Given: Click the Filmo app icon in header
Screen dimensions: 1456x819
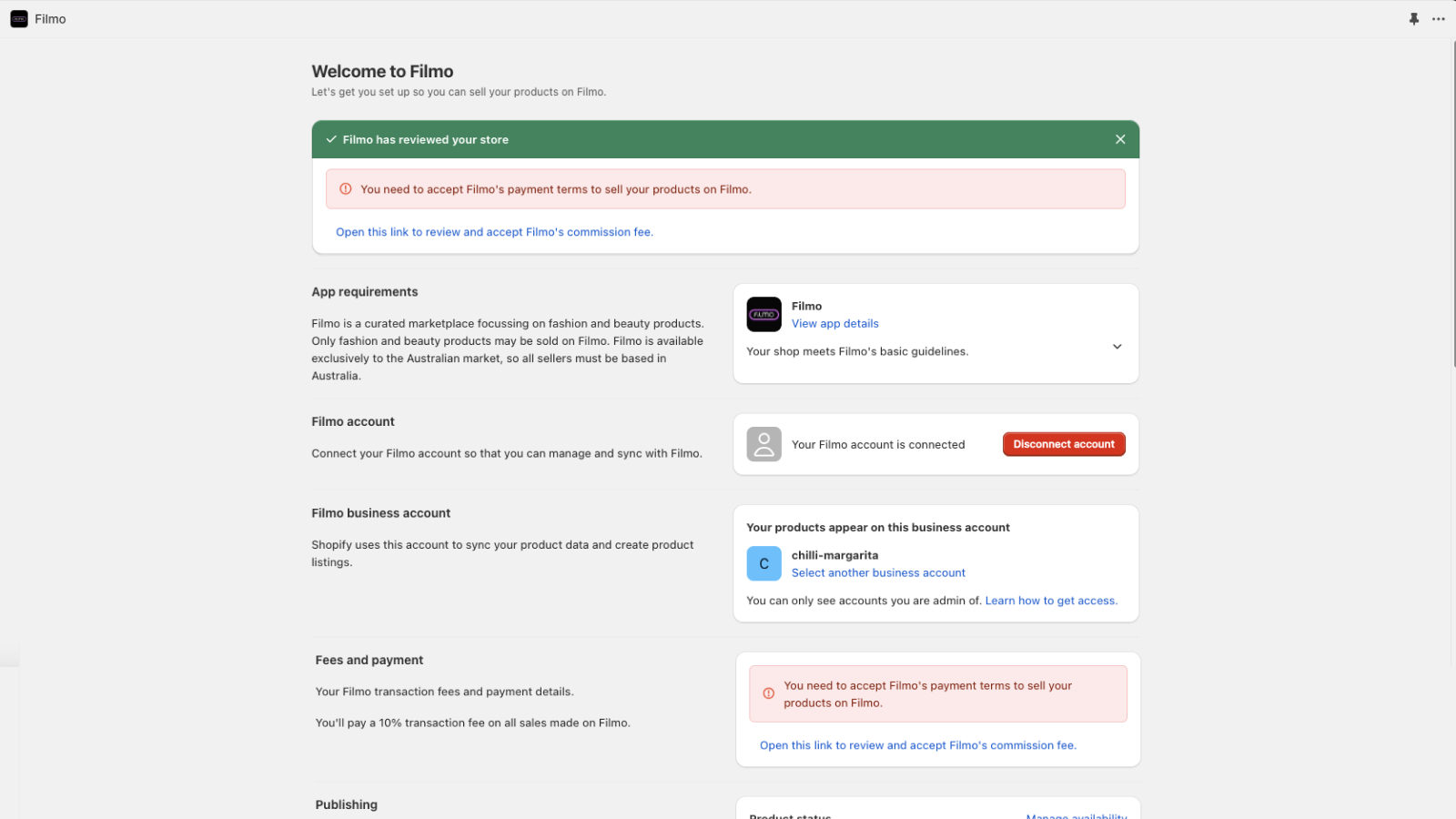Looking at the screenshot, I should [x=19, y=19].
